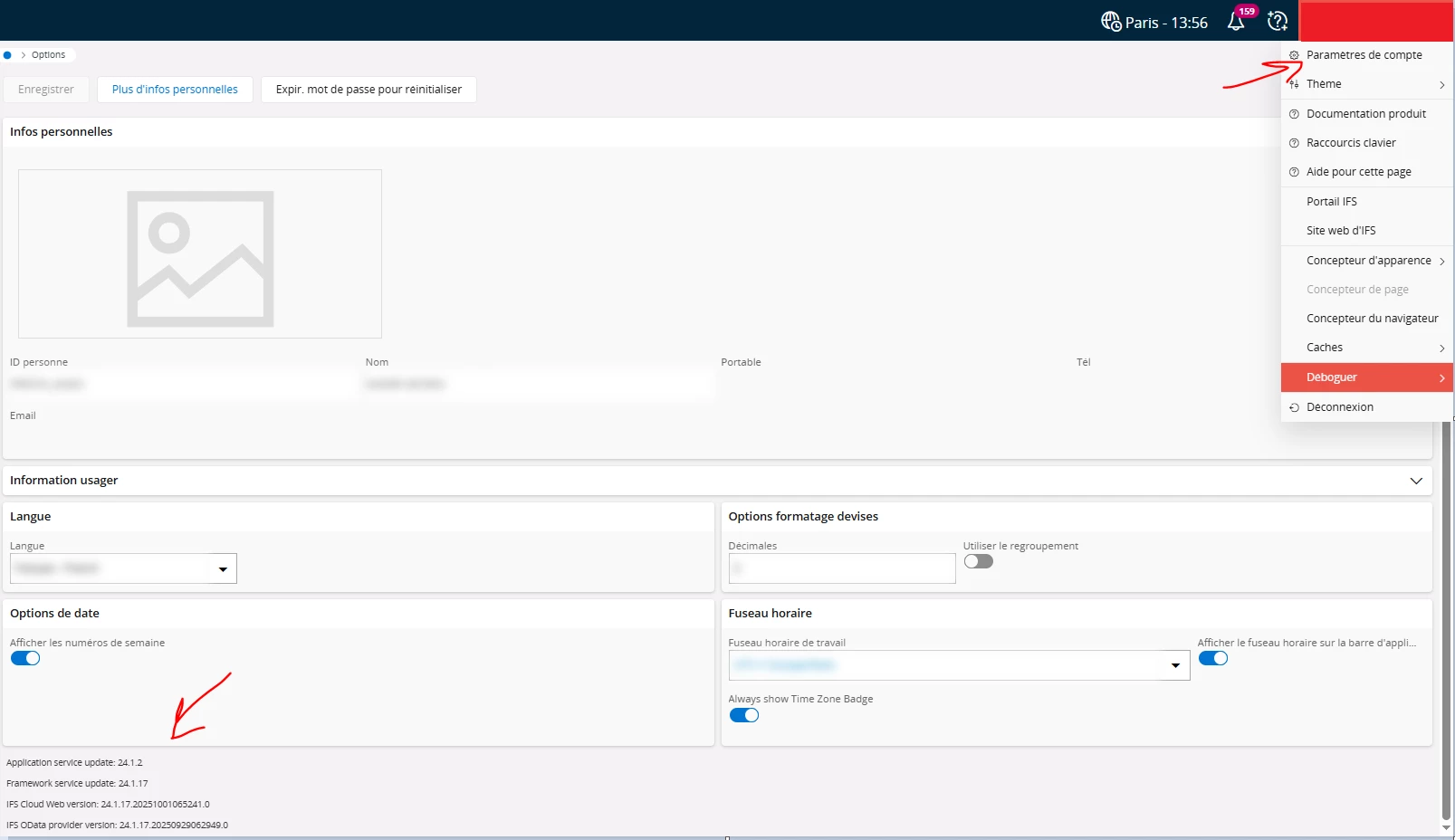The image size is (1455, 840).
Task: Toggle Utiliser le regroupement switch
Action: (979, 561)
